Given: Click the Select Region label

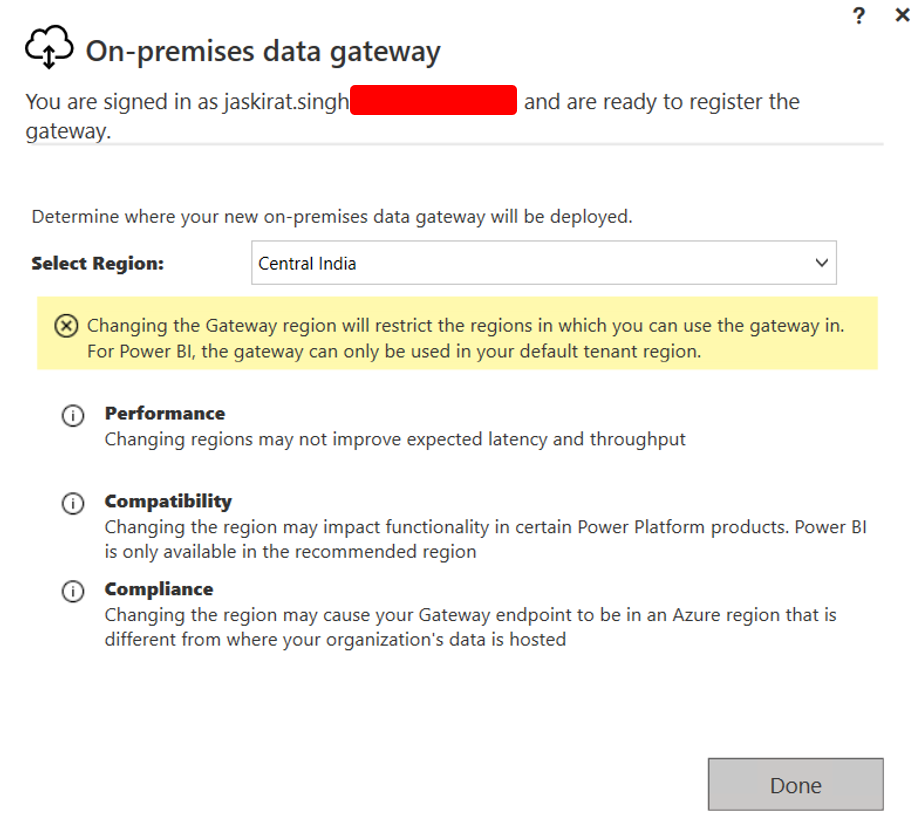Looking at the screenshot, I should point(98,263).
